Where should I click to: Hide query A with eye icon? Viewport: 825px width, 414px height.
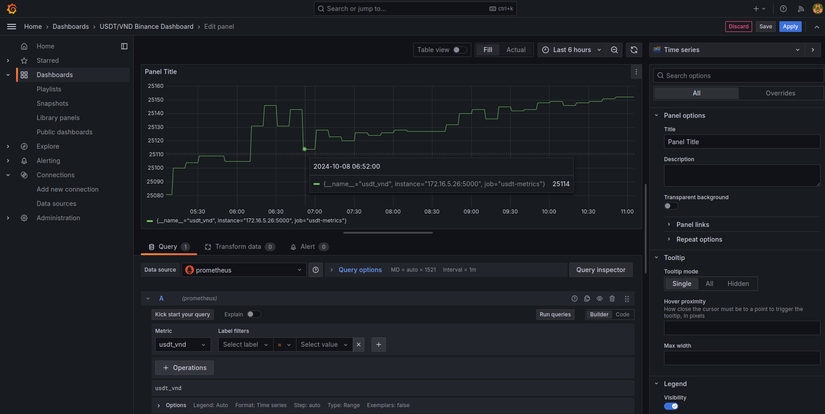tap(599, 298)
